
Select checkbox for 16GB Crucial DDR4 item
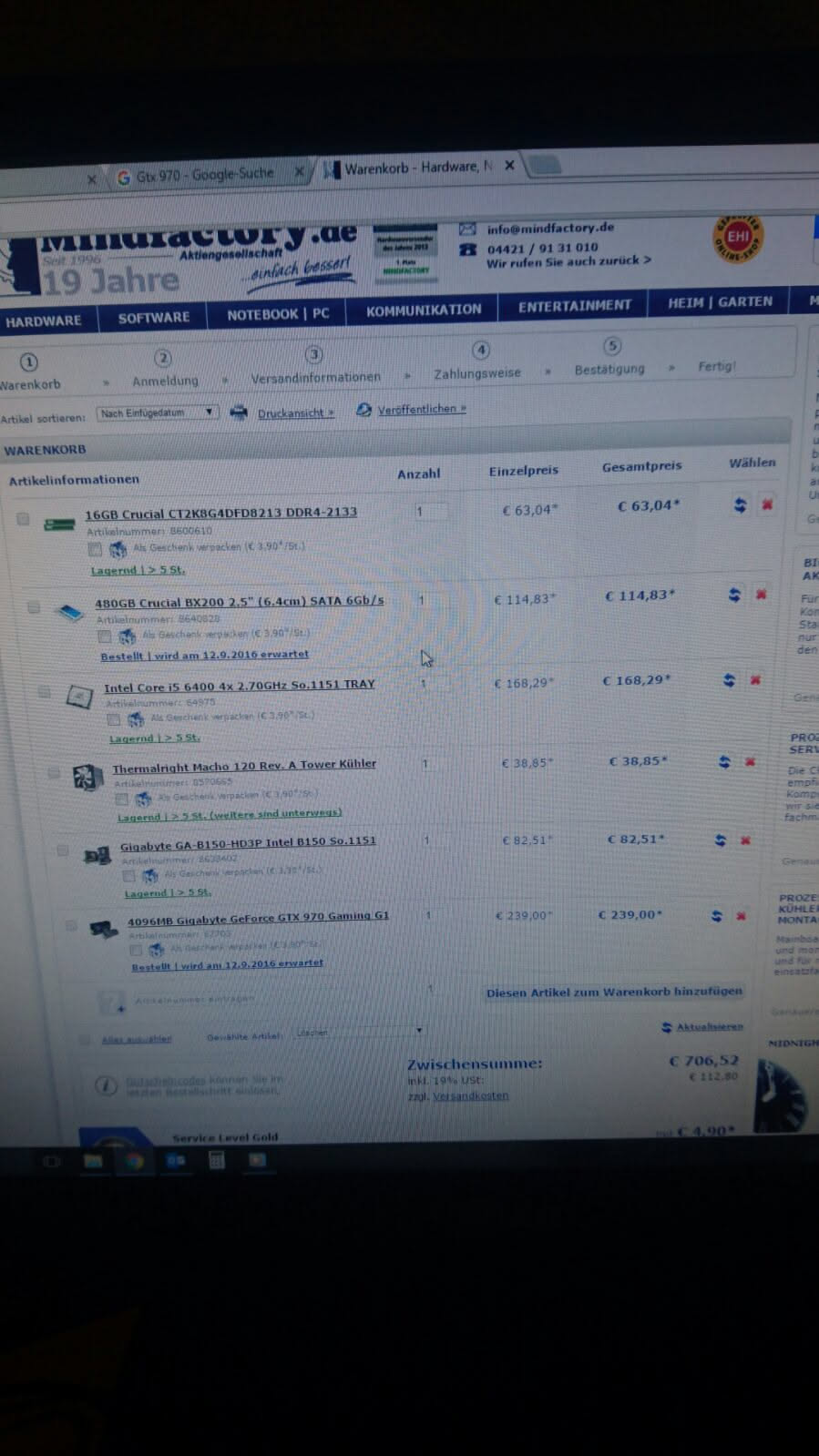click(23, 519)
